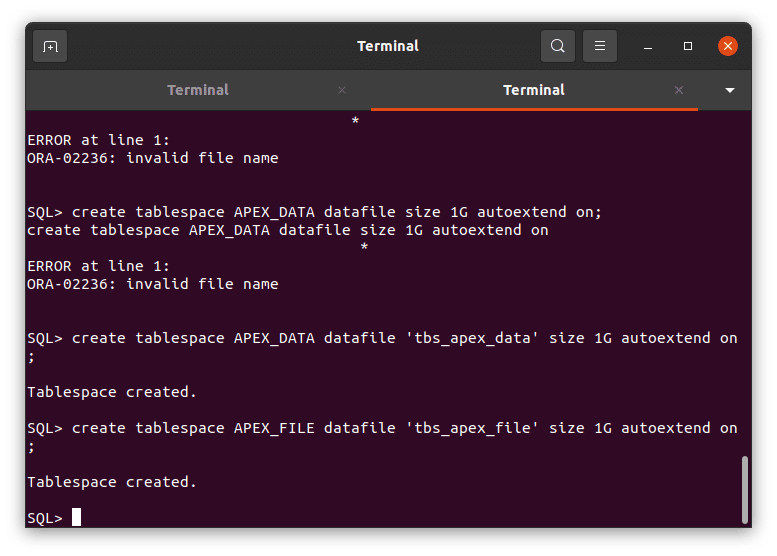Click the topmost ORA-02236 error line

152,158
